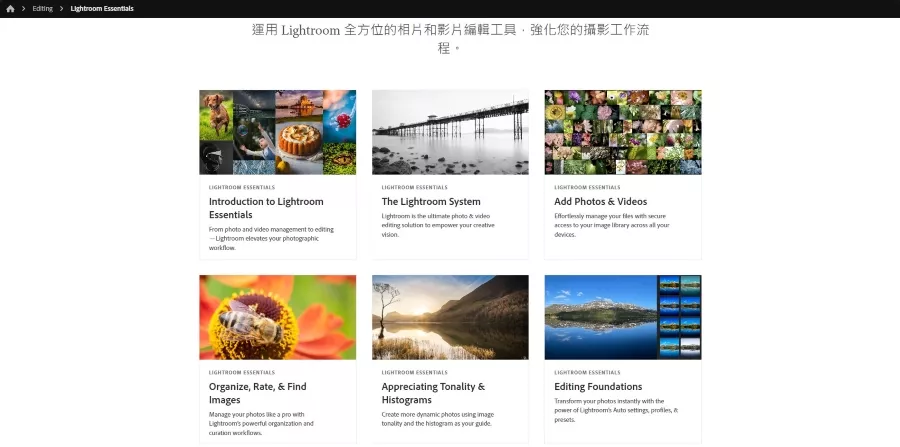Viewport: 900px width, 447px height.
Task: Open the photo collage thumbnail with dog
Action: click(x=278, y=132)
